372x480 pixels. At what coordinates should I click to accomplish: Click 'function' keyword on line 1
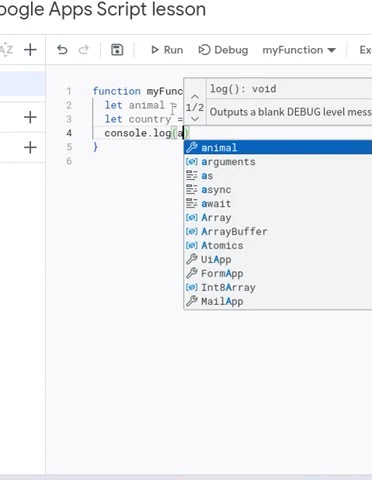click(x=117, y=91)
